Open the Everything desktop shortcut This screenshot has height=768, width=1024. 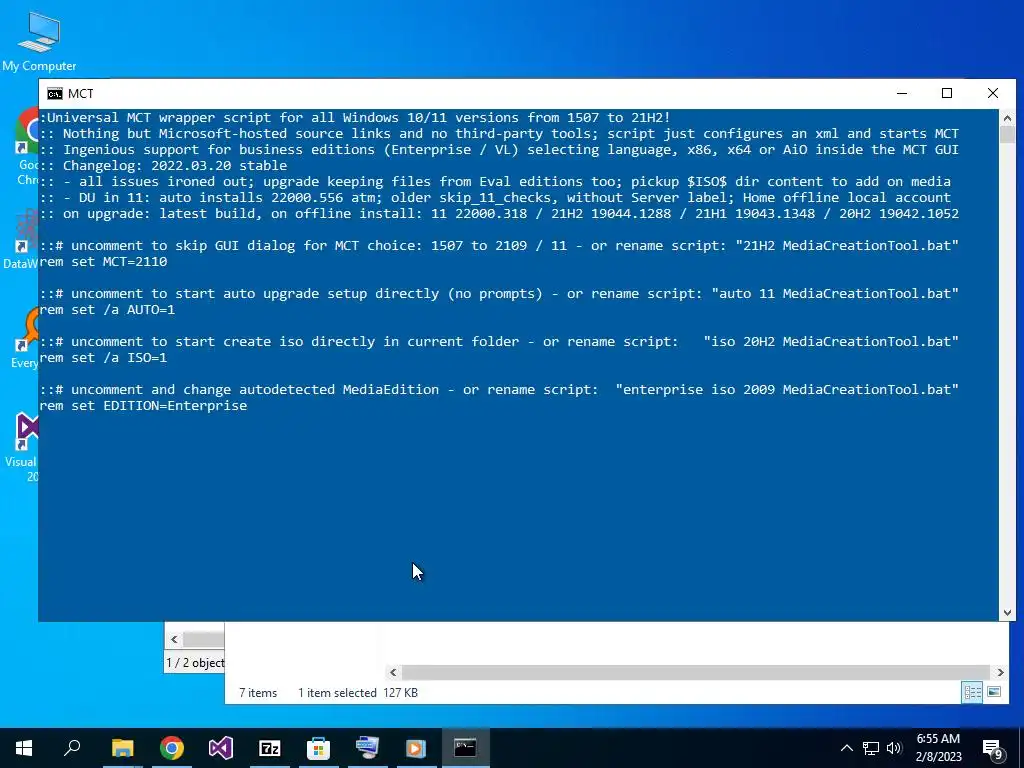(25, 338)
